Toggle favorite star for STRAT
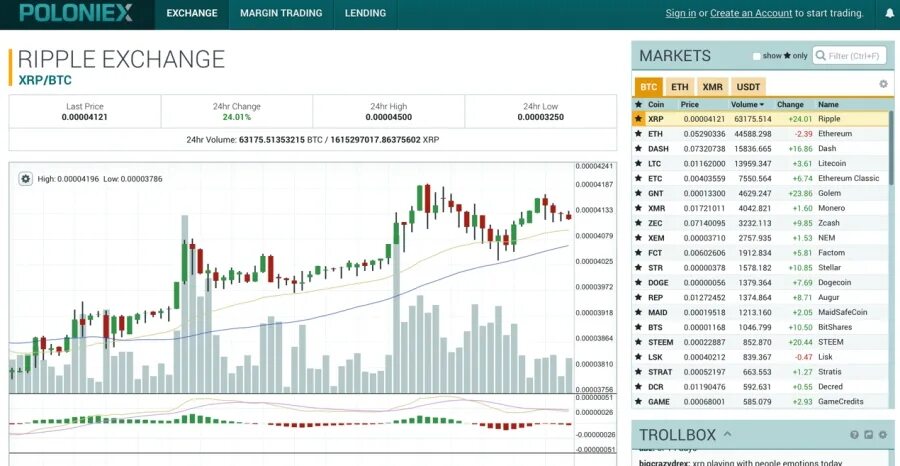Image resolution: width=900 pixels, height=466 pixels. [638, 372]
